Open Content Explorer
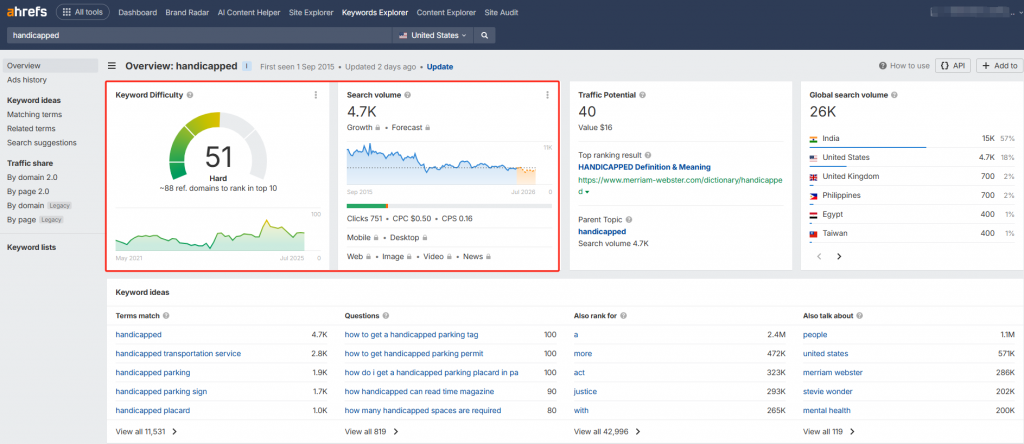The height and width of the screenshot is (444, 1024). (446, 12)
